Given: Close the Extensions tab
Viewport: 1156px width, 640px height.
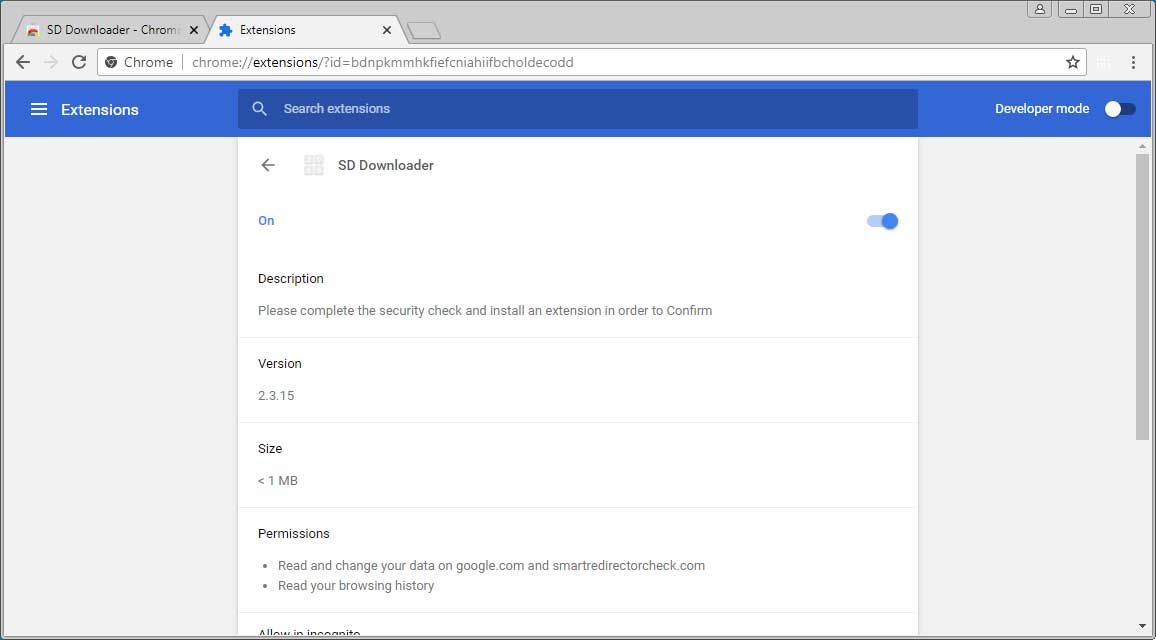Looking at the screenshot, I should point(386,30).
